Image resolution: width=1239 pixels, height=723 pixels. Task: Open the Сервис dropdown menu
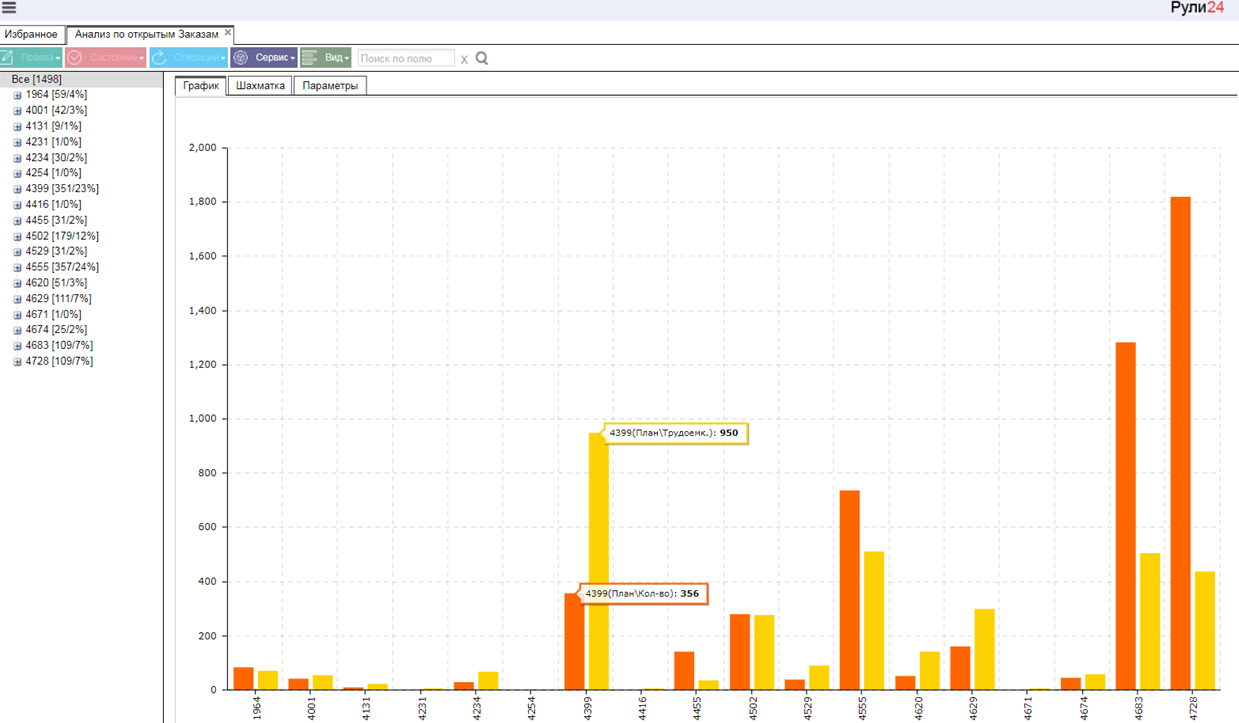coord(264,58)
